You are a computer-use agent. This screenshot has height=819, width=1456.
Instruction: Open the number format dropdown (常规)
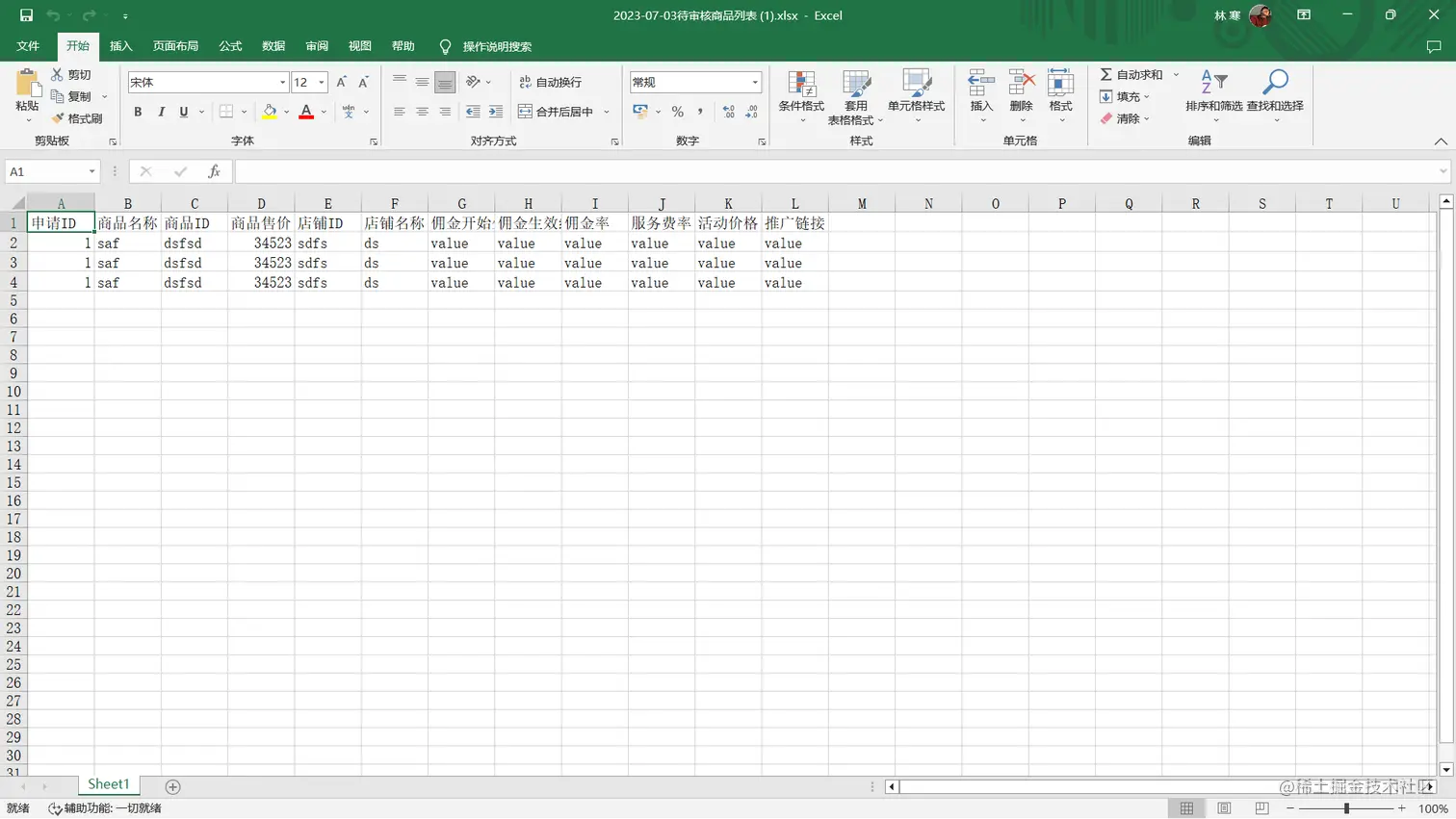click(755, 83)
